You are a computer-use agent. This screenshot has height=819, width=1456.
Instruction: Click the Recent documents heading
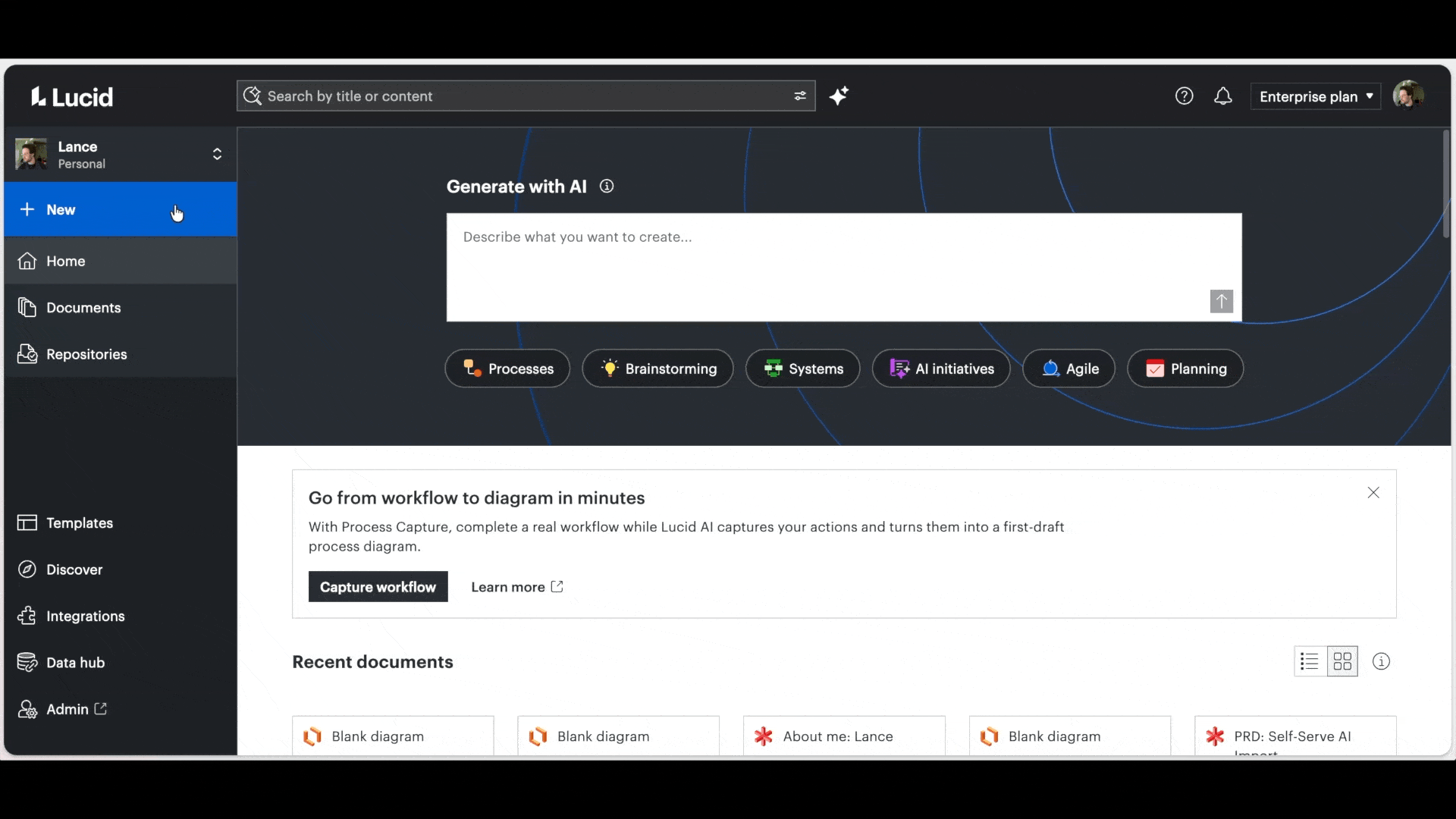click(x=372, y=662)
